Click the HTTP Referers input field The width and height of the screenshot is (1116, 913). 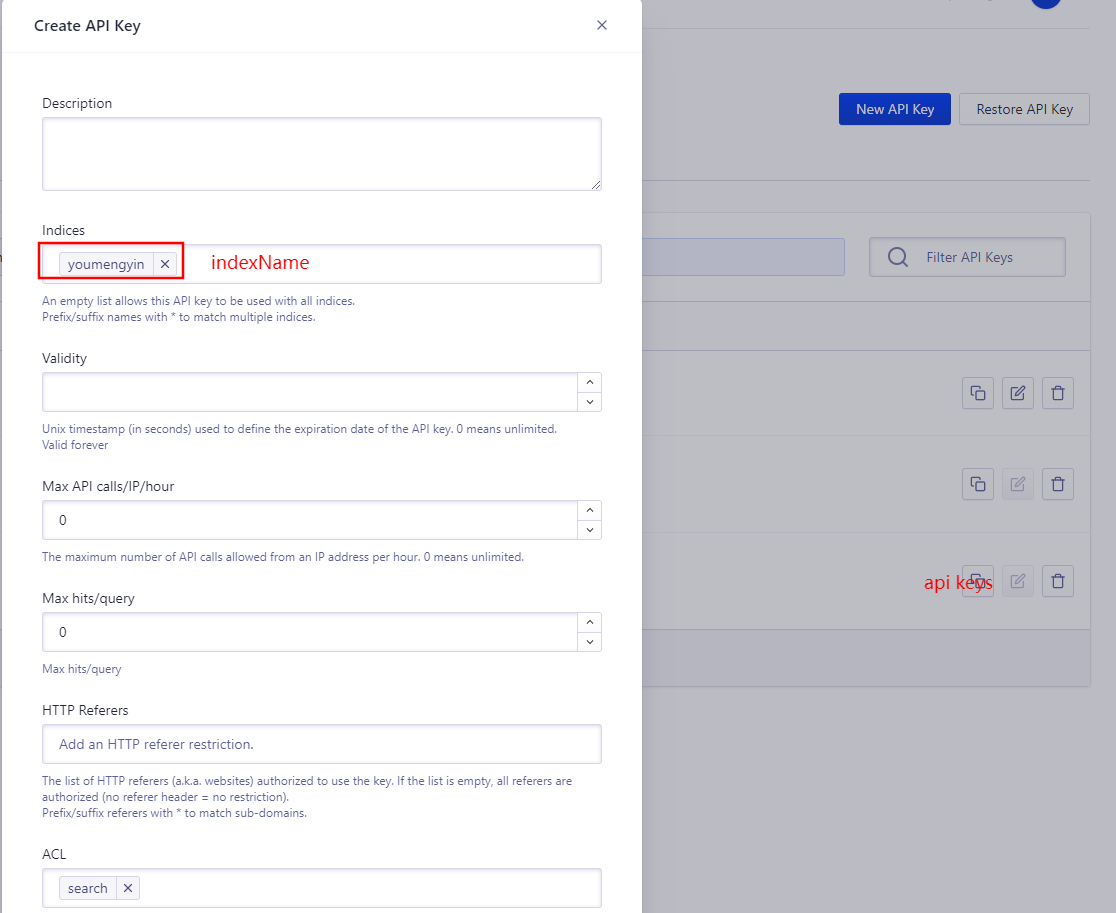322,744
